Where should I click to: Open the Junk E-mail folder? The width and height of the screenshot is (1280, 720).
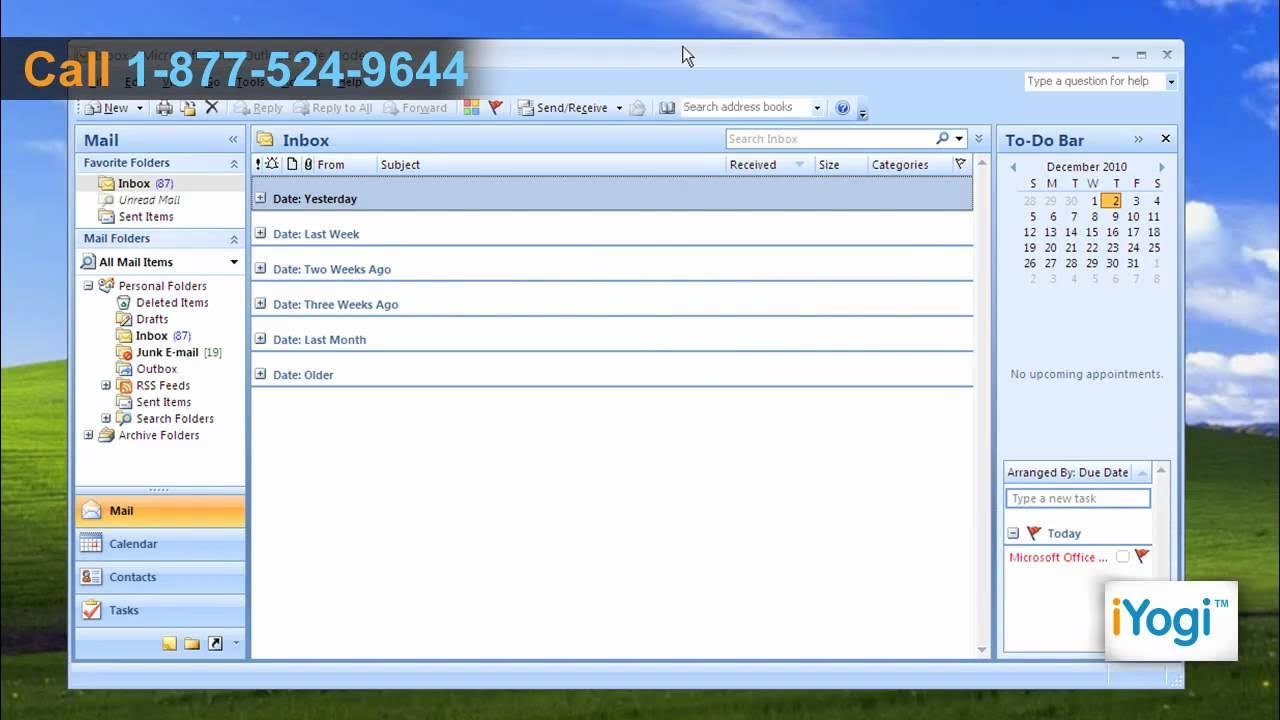coord(168,352)
